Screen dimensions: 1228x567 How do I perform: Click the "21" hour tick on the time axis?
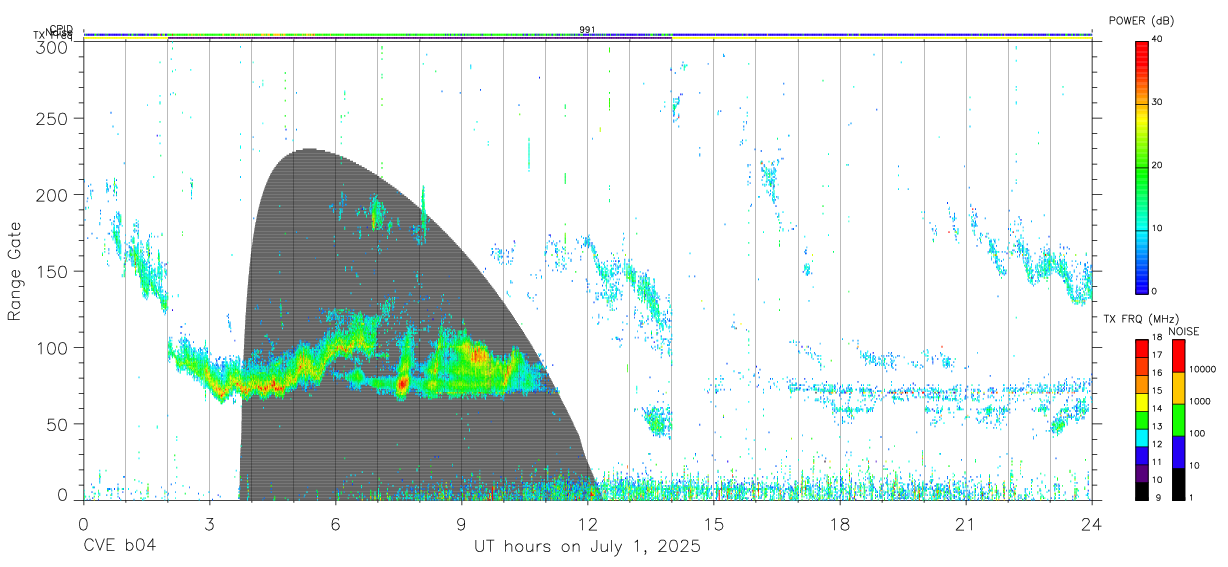966,524
